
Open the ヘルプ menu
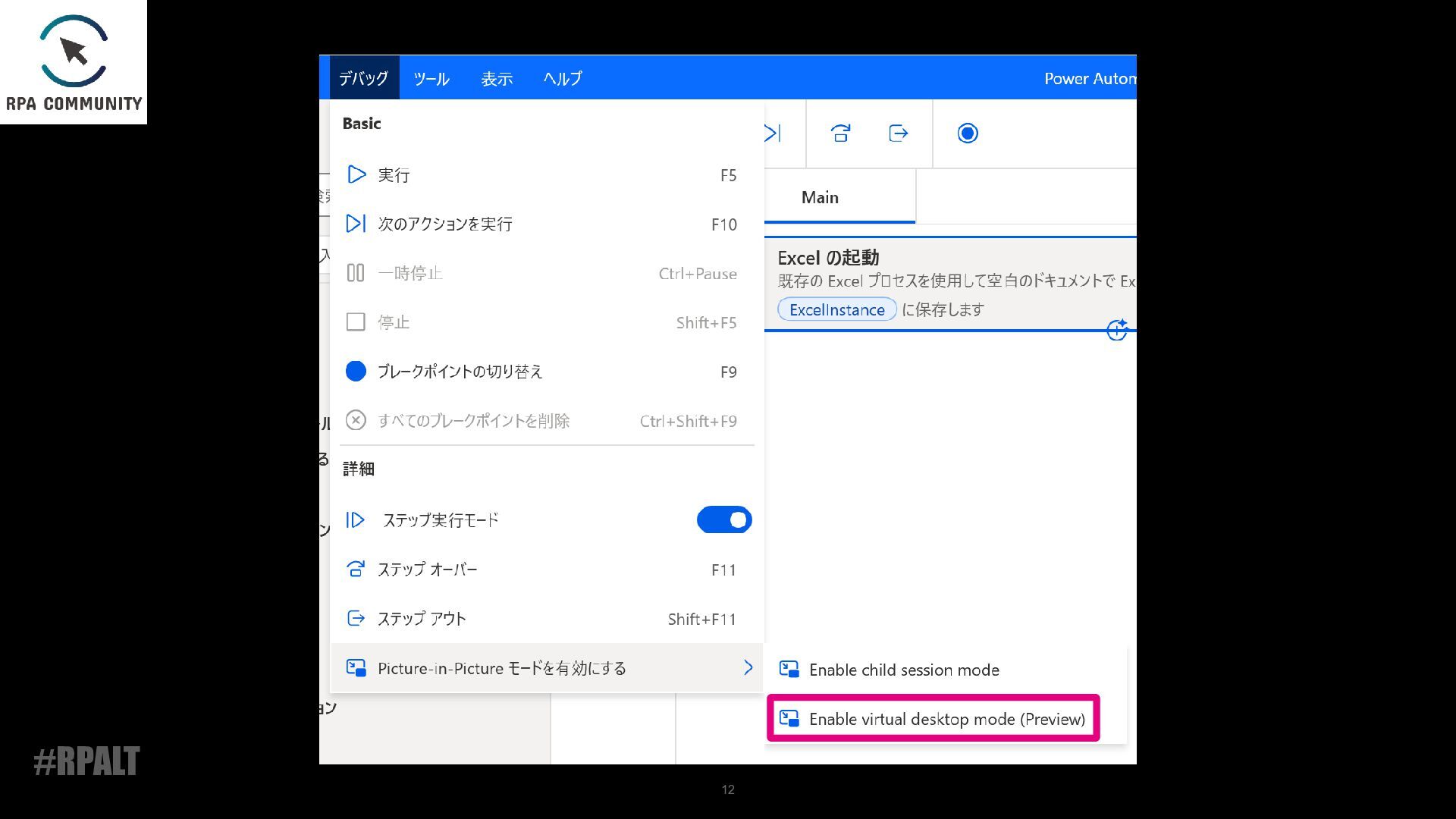[x=563, y=78]
